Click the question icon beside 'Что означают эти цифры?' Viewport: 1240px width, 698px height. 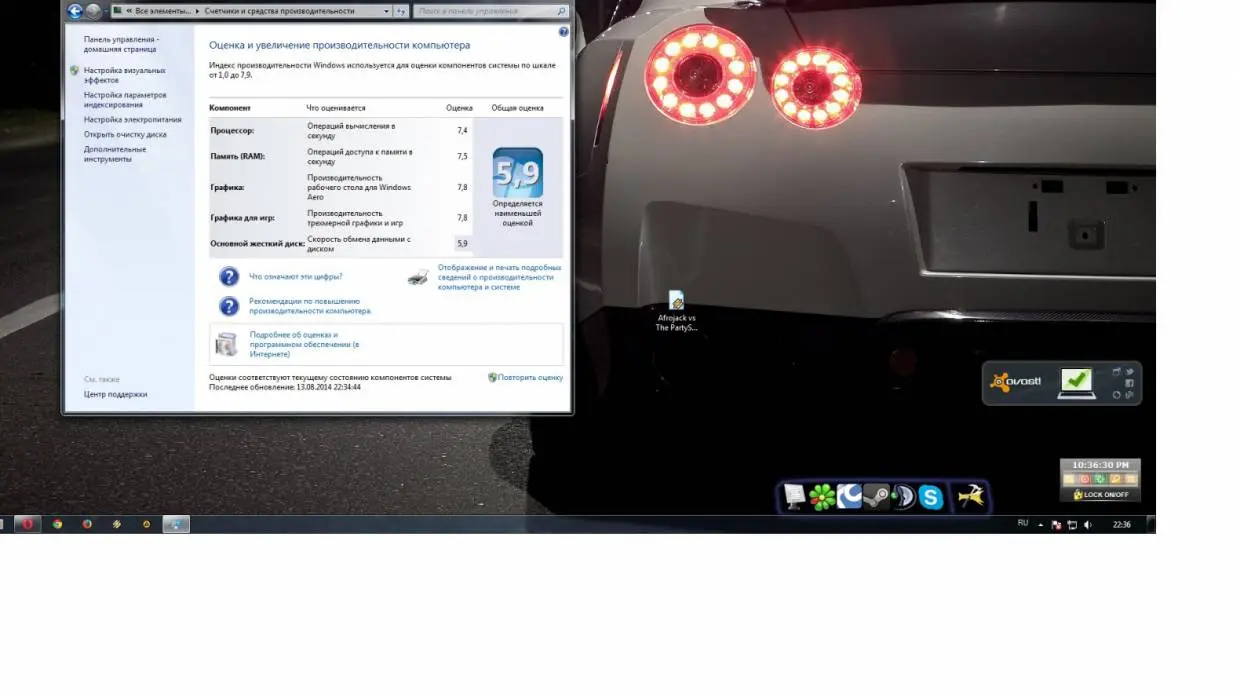point(229,277)
